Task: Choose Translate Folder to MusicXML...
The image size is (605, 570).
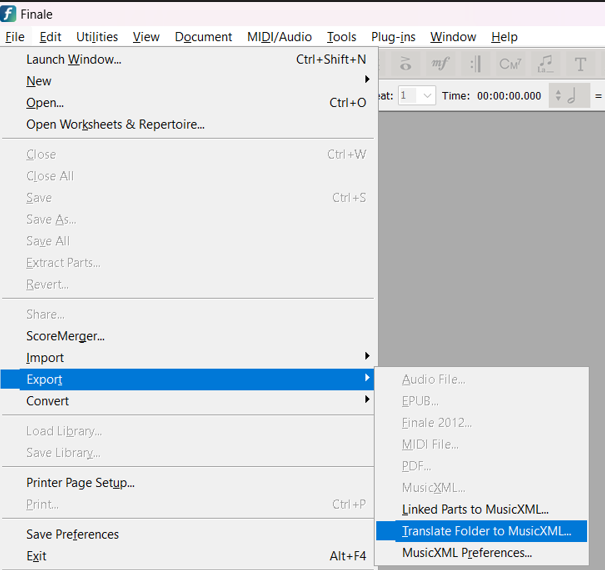Action: coord(482,531)
